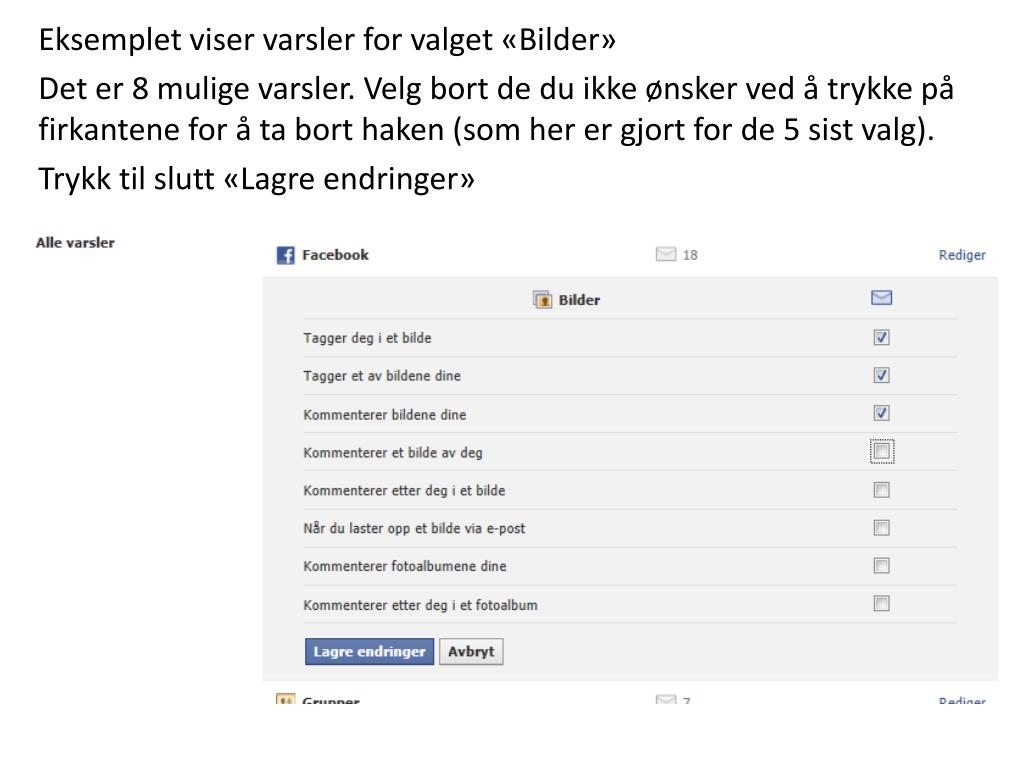The image size is (1024, 768).
Task: Tick 'Kommenterer fotoalbumene dine' checkbox
Action: coord(881,566)
